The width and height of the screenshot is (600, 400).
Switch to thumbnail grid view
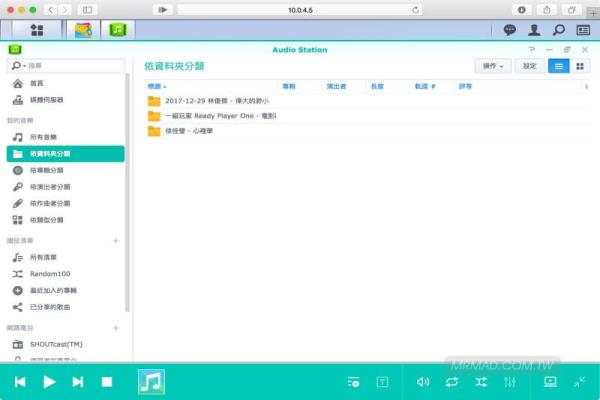click(x=580, y=66)
